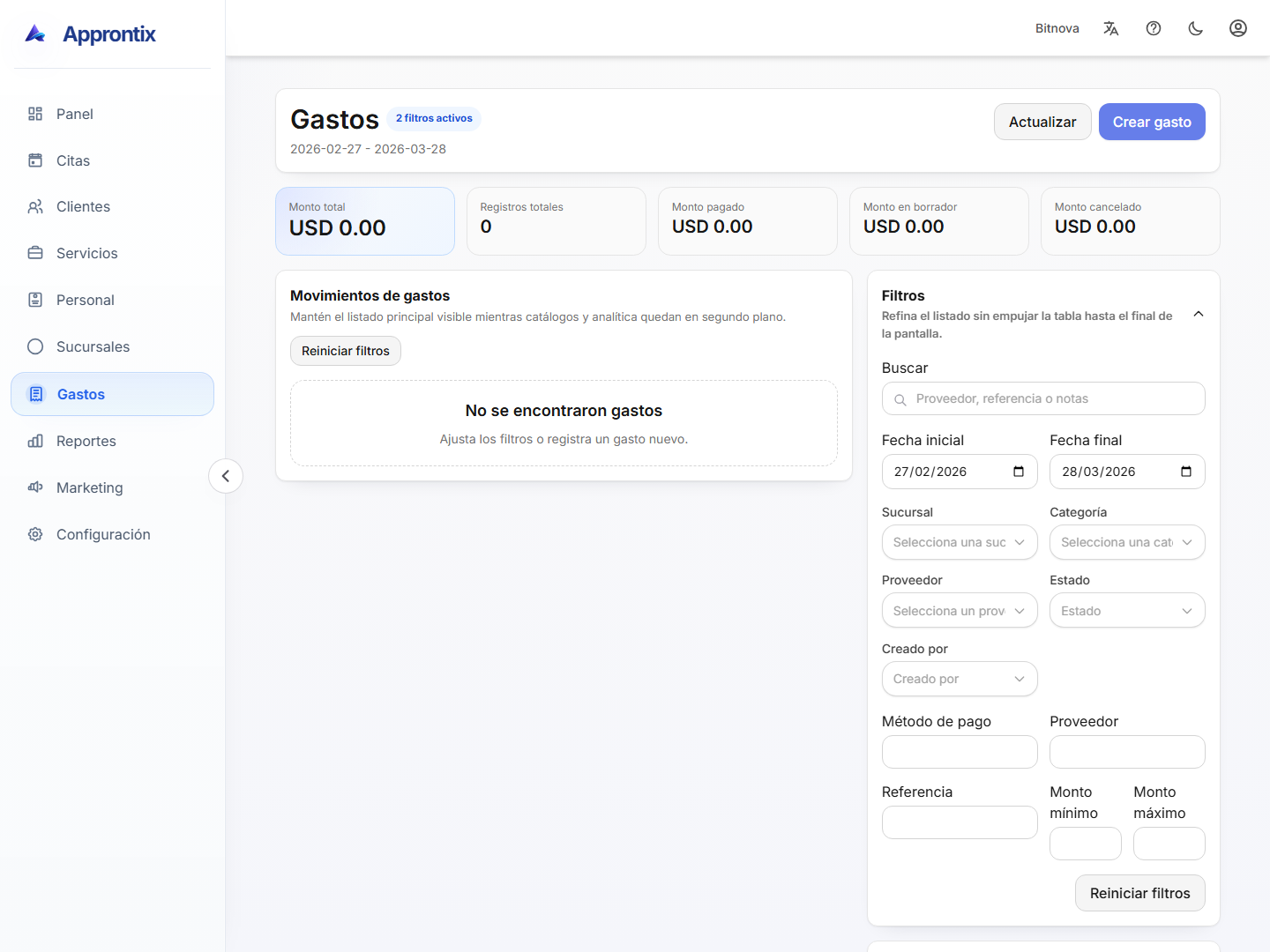Select the Monto en borrador card
1270x952 pixels.
(x=939, y=221)
